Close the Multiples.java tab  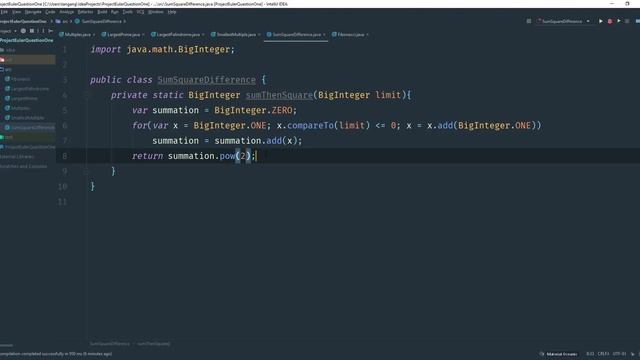click(94, 35)
